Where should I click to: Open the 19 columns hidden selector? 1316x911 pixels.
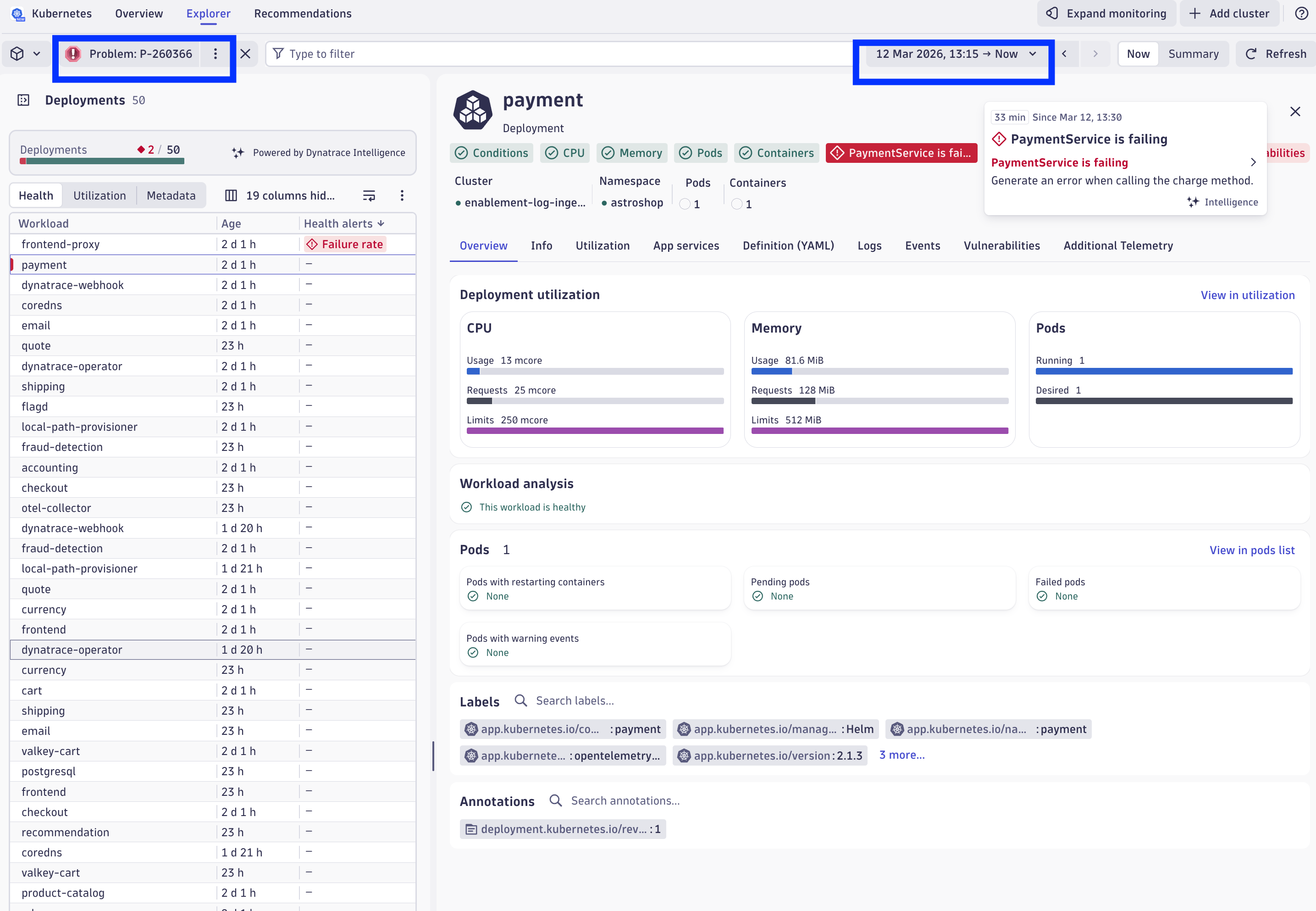click(x=280, y=196)
